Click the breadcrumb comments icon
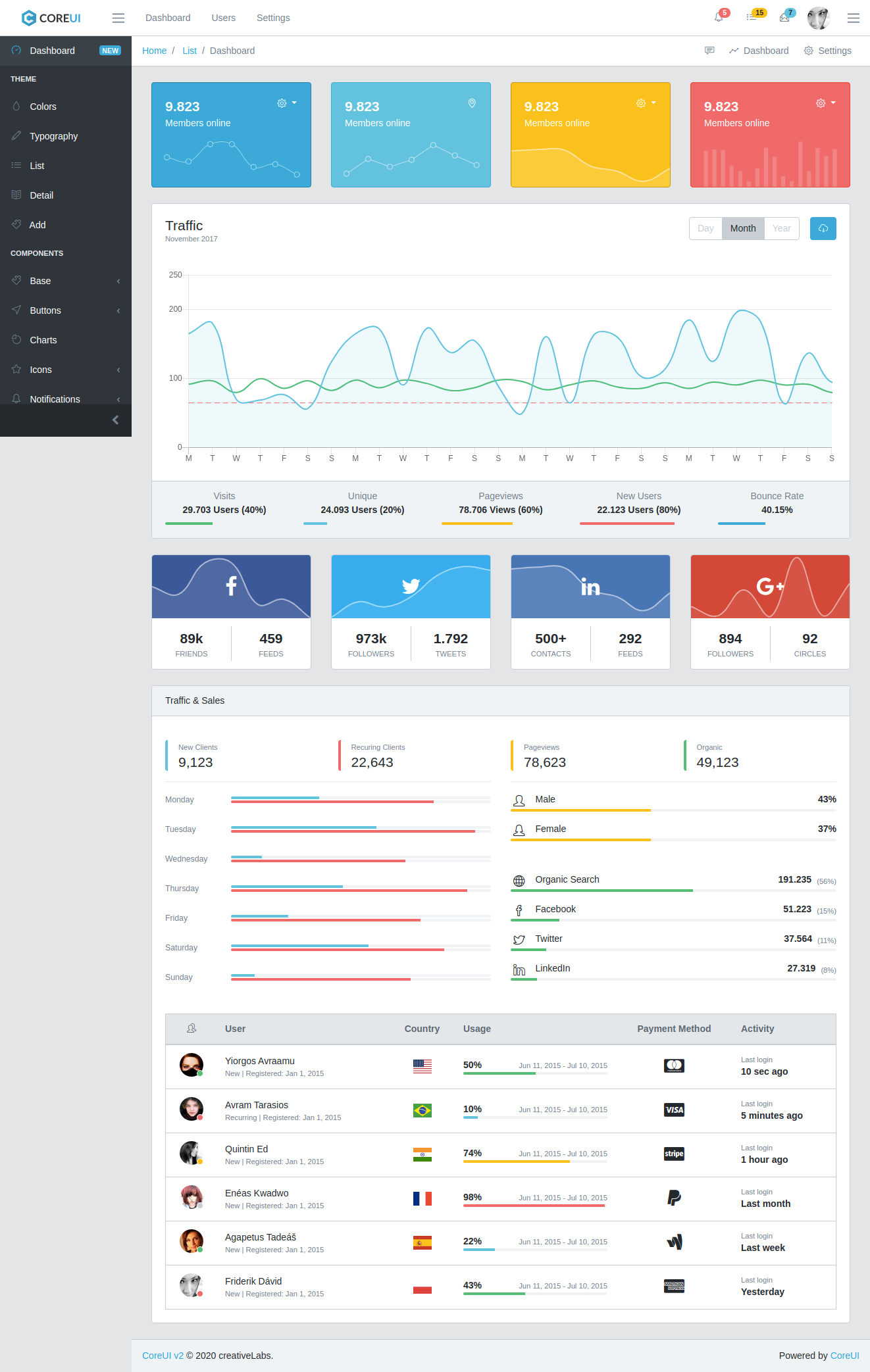 (x=709, y=51)
